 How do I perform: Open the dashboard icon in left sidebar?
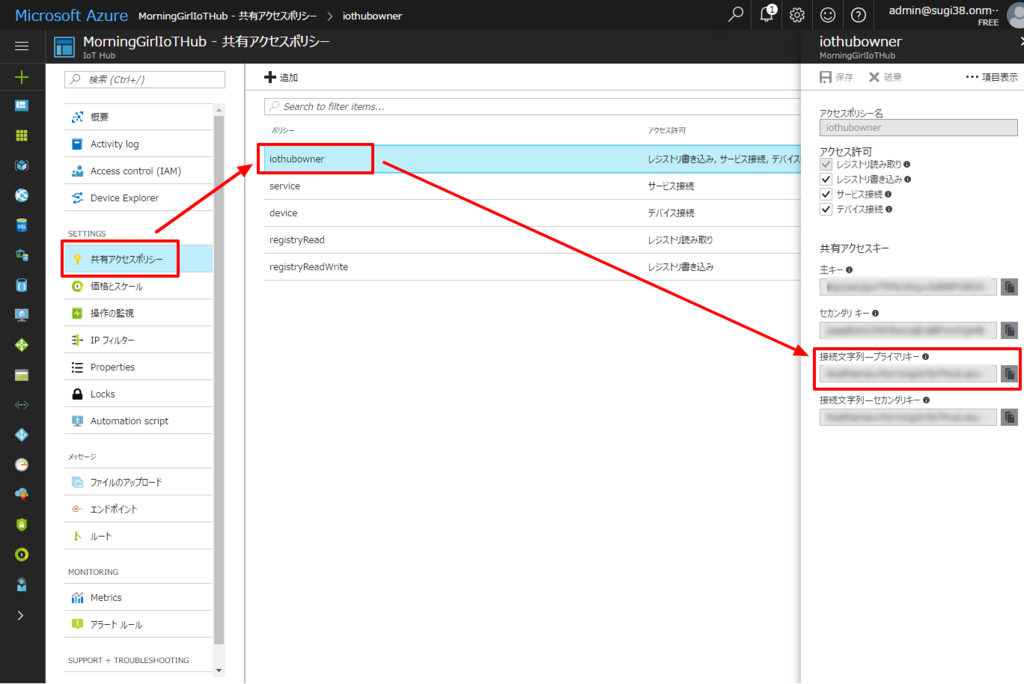click(22, 106)
